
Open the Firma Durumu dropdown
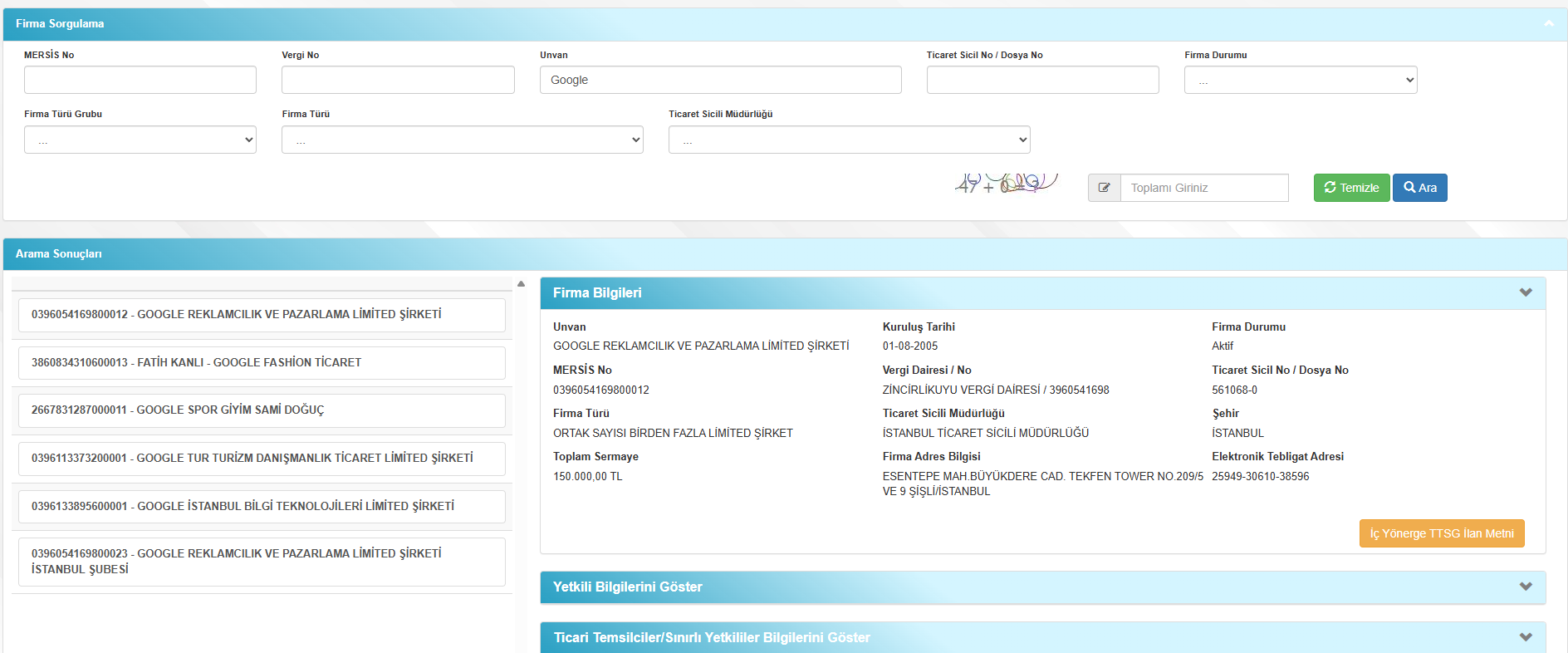tap(1301, 80)
